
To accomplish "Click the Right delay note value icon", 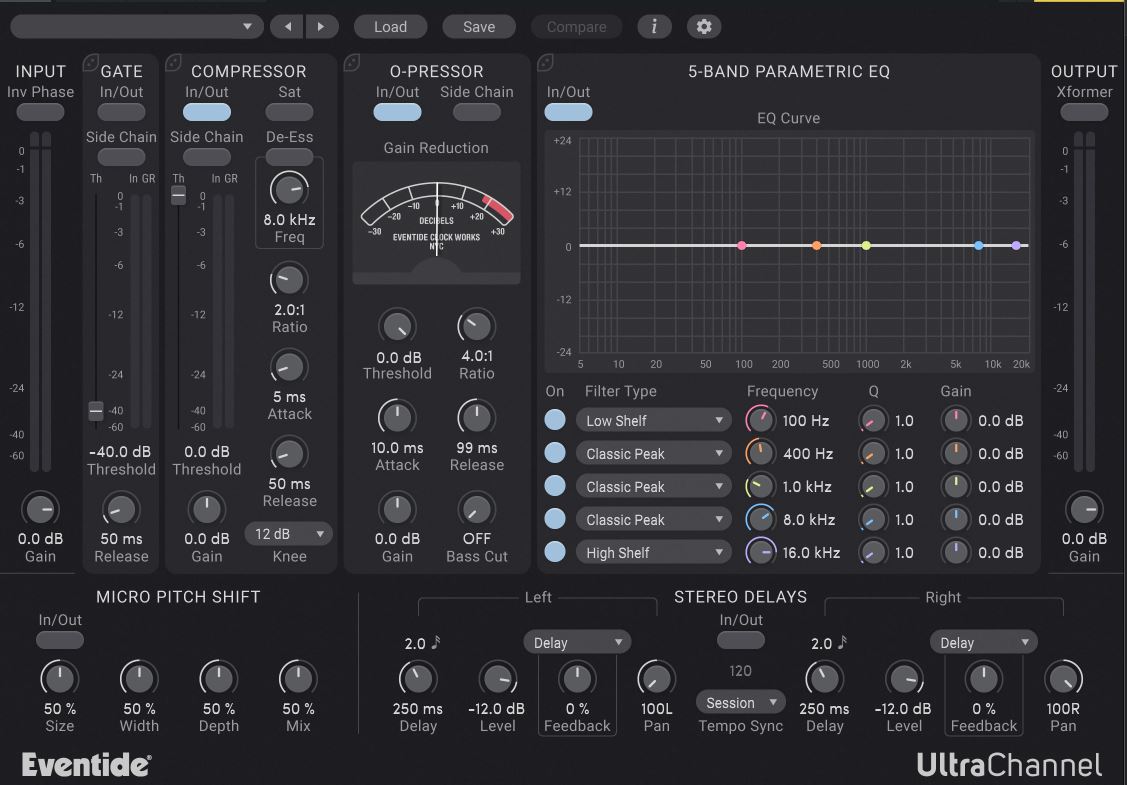I will pyautogui.click(x=842, y=643).
